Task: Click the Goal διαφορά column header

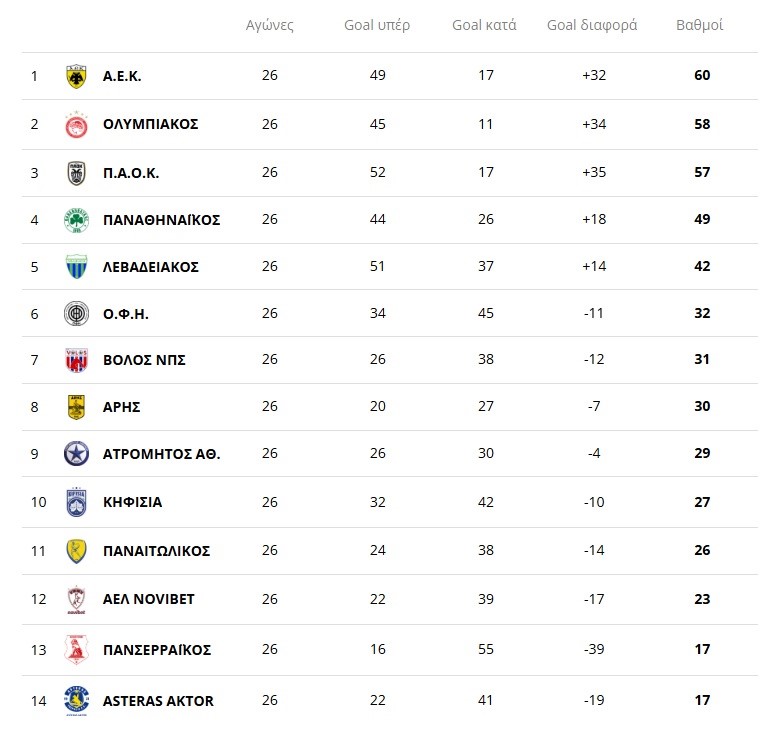Action: [x=592, y=26]
